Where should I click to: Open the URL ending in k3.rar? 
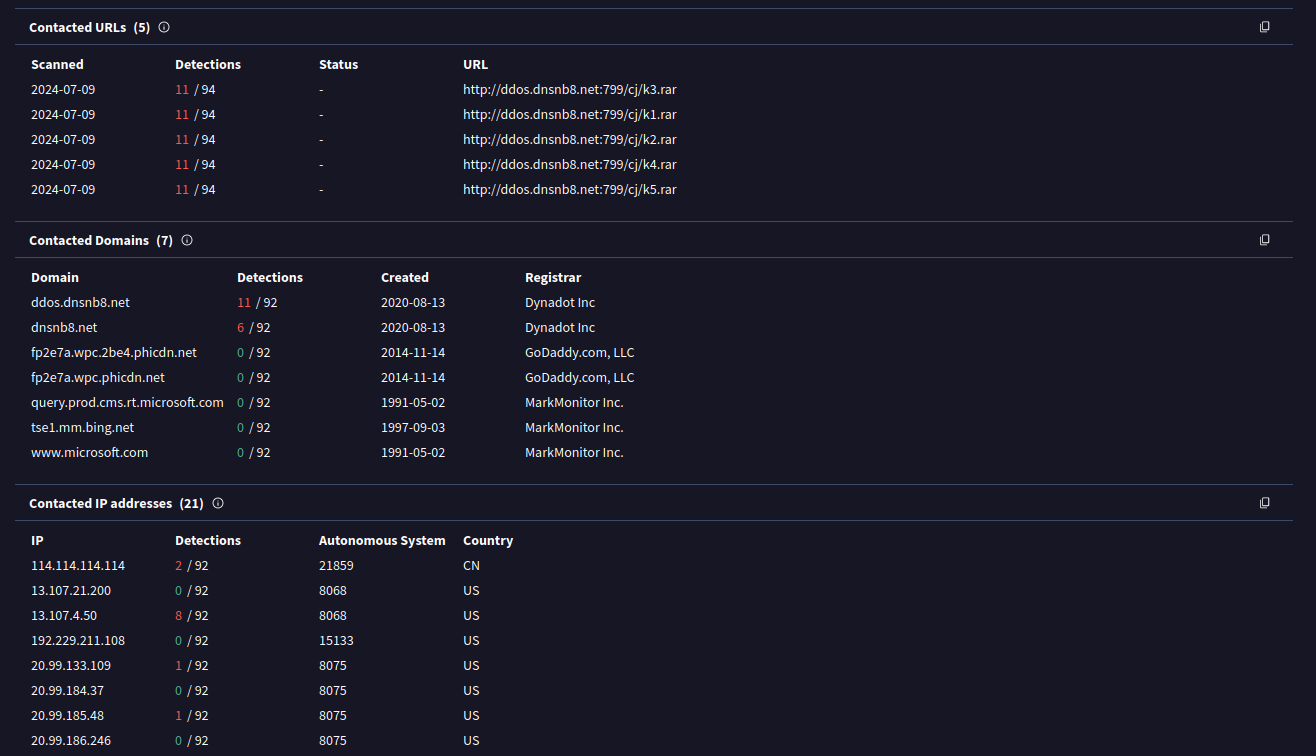click(569, 90)
